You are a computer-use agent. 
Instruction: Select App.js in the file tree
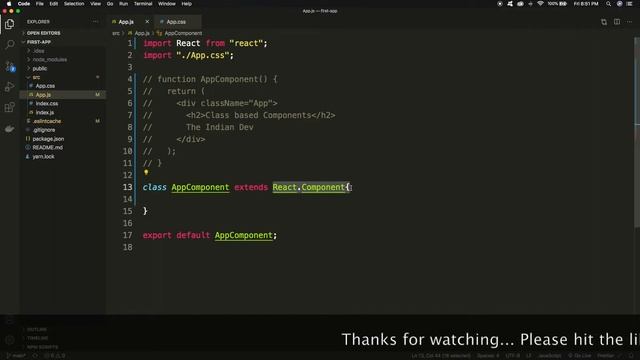point(63,95)
